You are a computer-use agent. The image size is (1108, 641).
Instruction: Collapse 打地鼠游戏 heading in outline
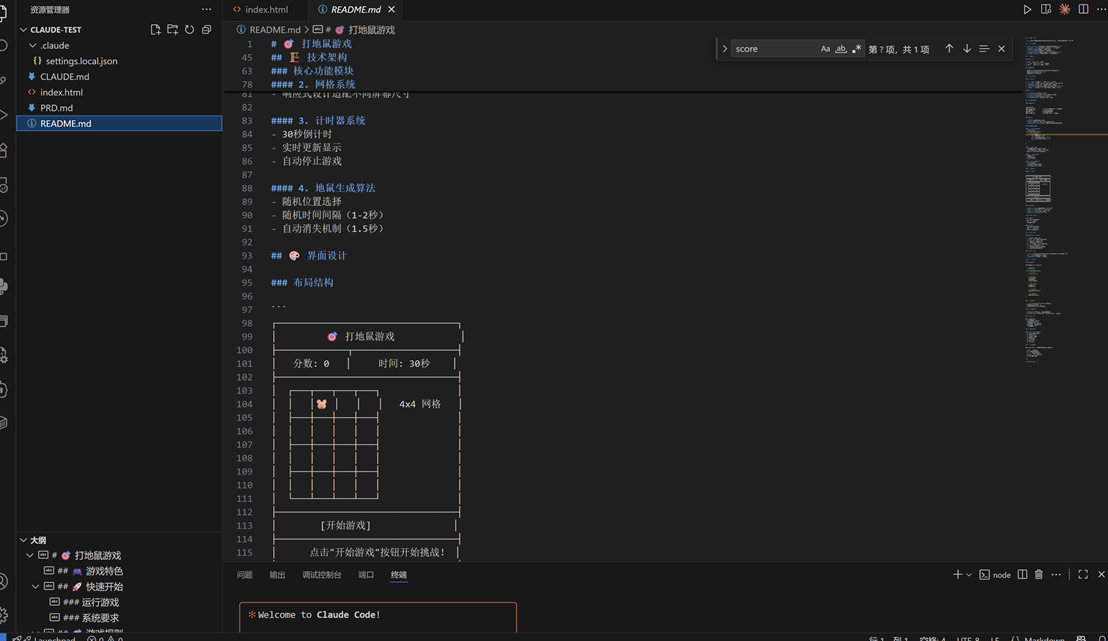coord(30,555)
